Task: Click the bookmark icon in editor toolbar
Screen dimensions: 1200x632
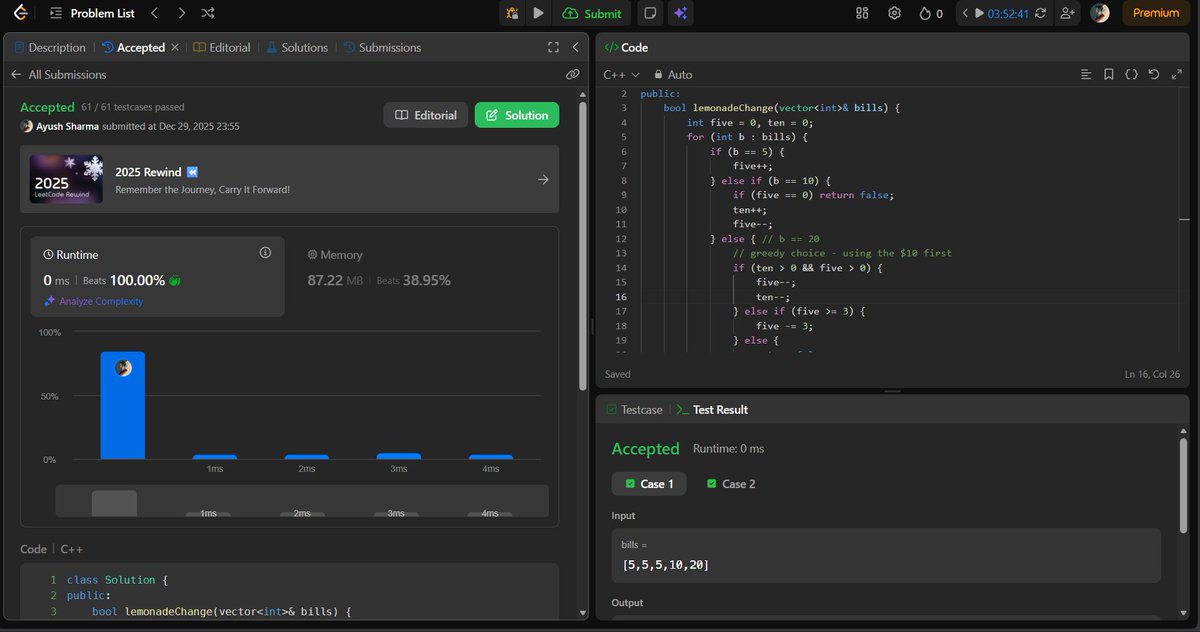Action: [1109, 74]
